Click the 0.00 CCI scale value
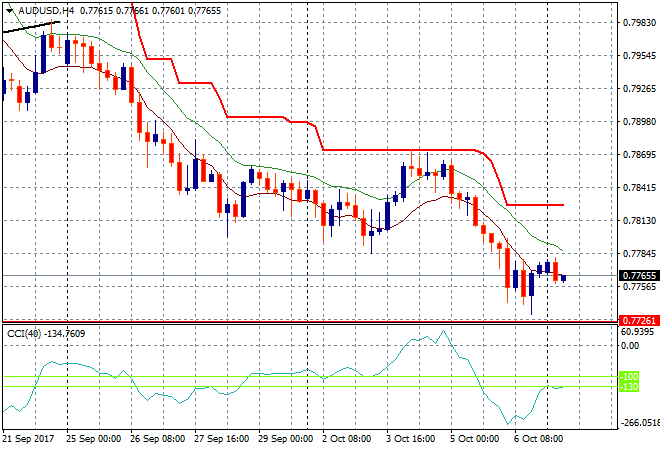This screenshot has height=450, width=660. point(630,346)
